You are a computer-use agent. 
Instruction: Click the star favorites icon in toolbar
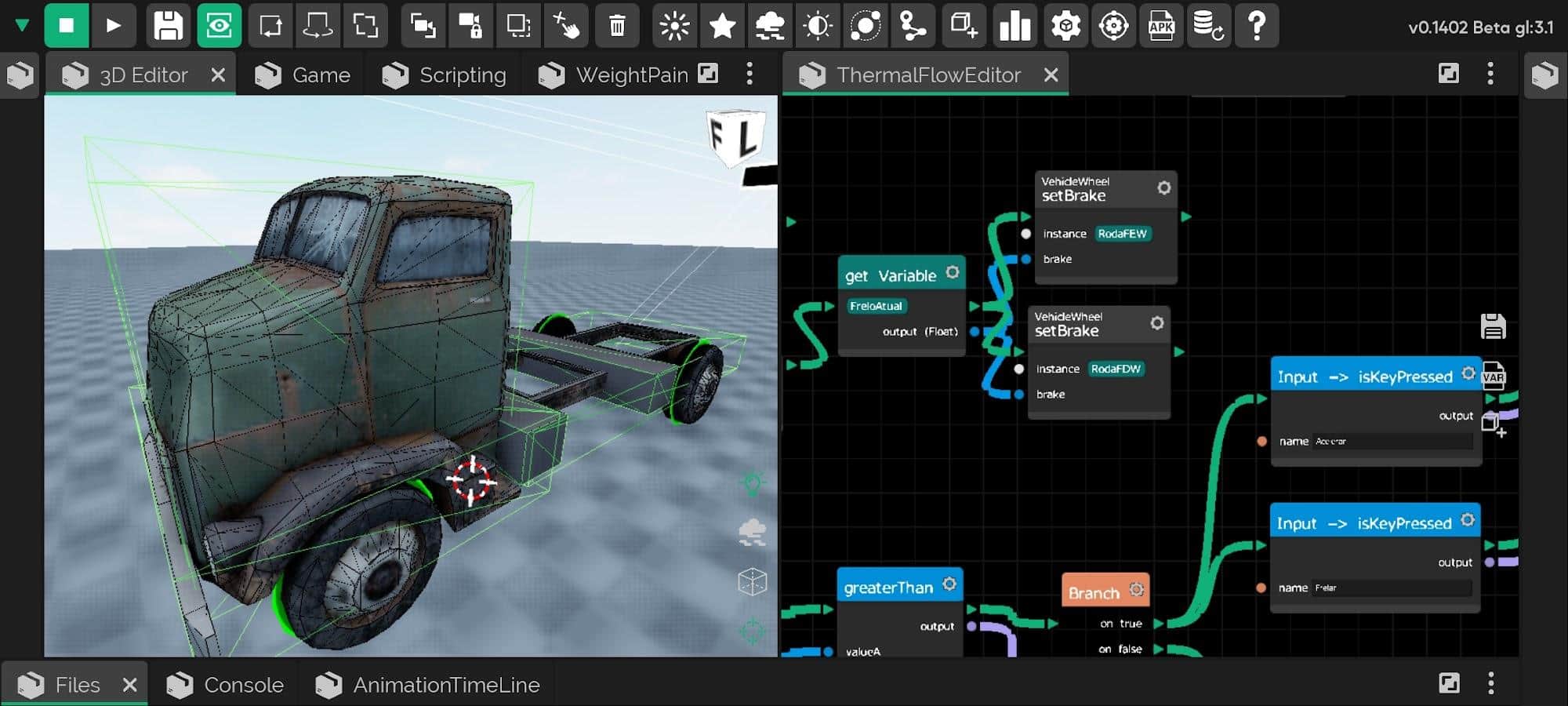coord(721,26)
